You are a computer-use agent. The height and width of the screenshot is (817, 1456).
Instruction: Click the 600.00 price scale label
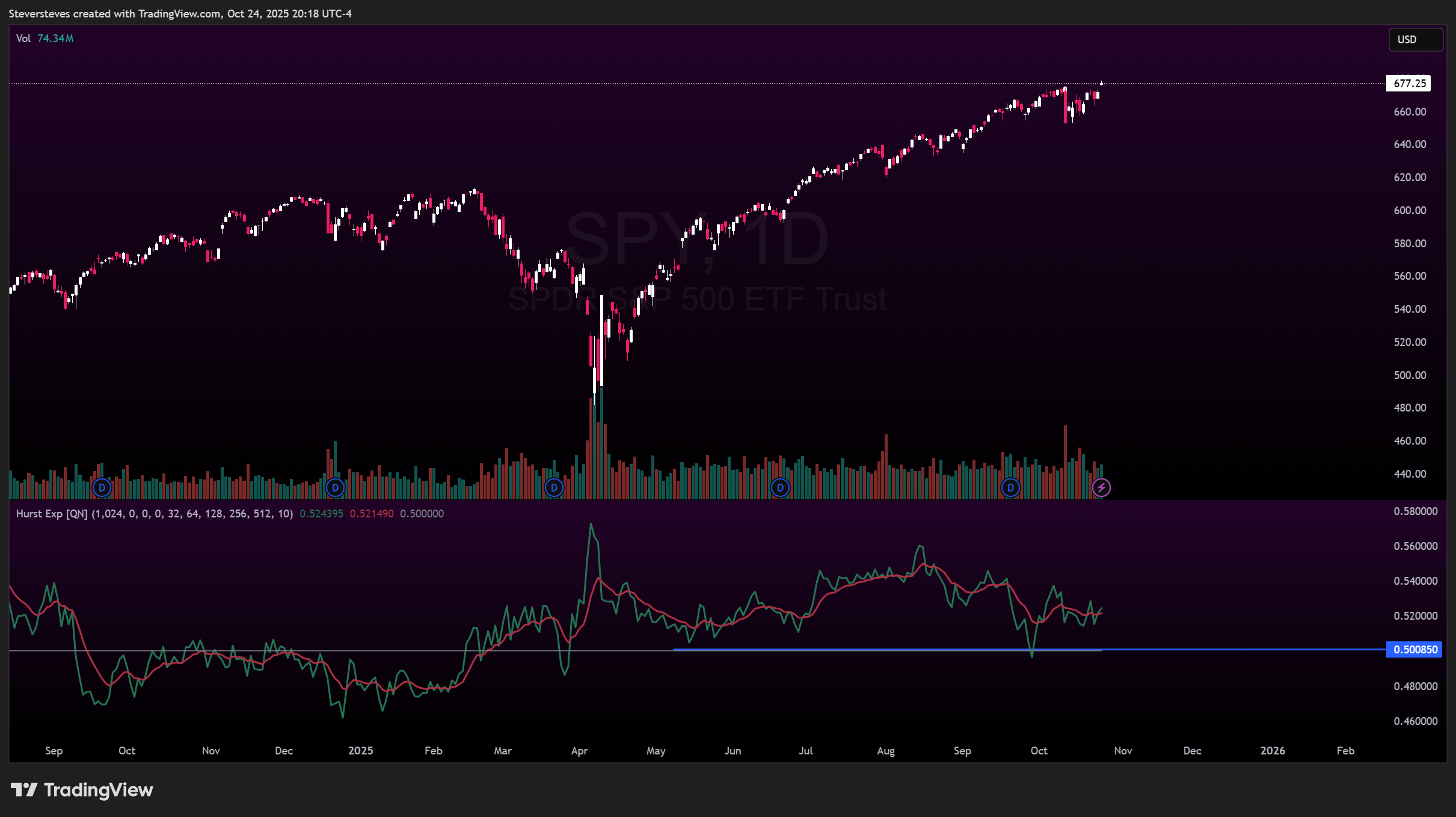(1410, 211)
